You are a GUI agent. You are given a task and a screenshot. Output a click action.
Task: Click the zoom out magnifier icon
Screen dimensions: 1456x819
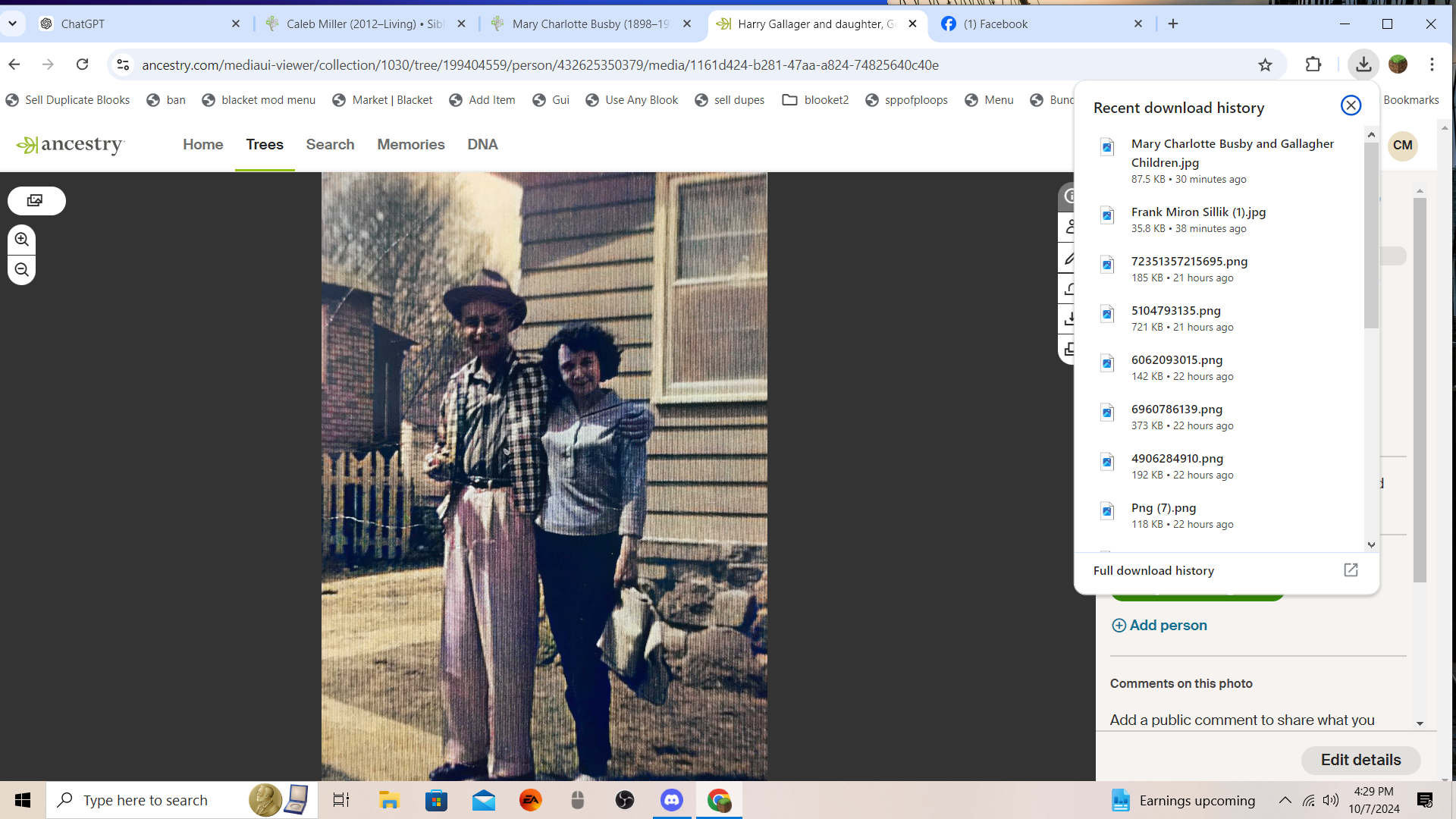(22, 270)
